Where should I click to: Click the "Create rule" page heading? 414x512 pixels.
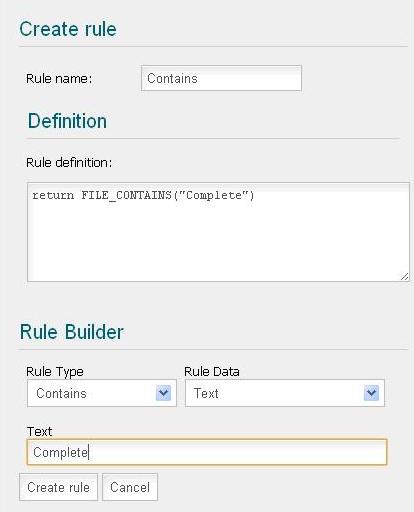point(68,29)
